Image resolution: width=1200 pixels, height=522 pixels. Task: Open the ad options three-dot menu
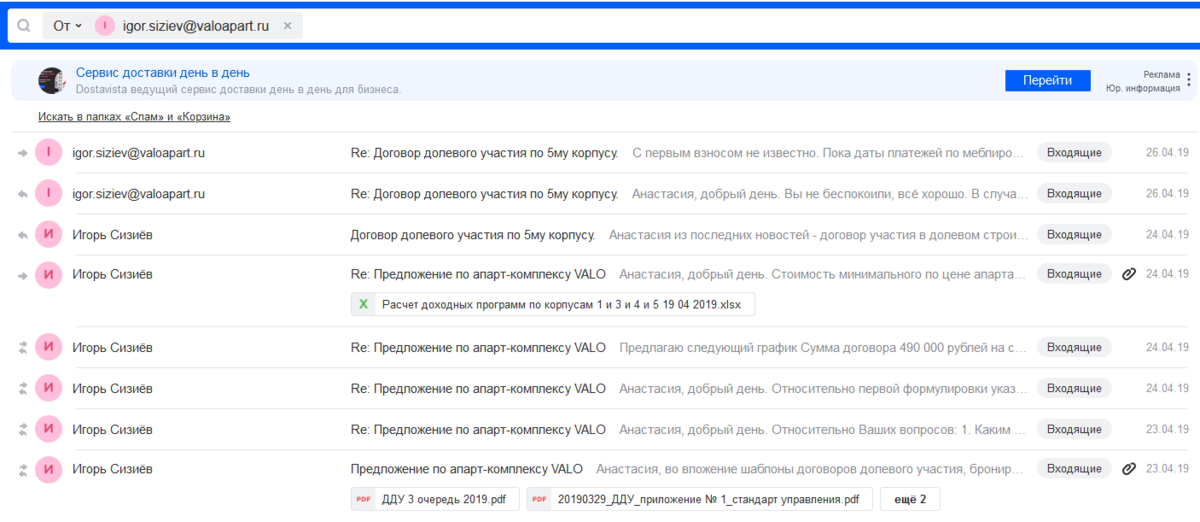click(x=1189, y=80)
